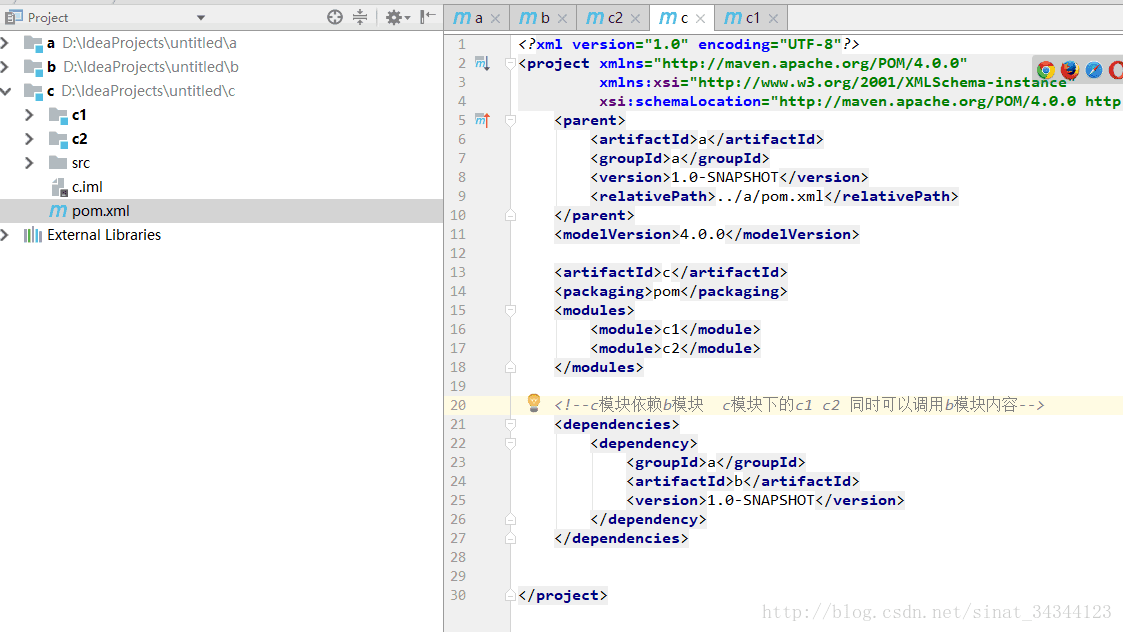Open the Project view mode dropdown
Image resolution: width=1123 pixels, height=632 pixels.
coord(200,17)
